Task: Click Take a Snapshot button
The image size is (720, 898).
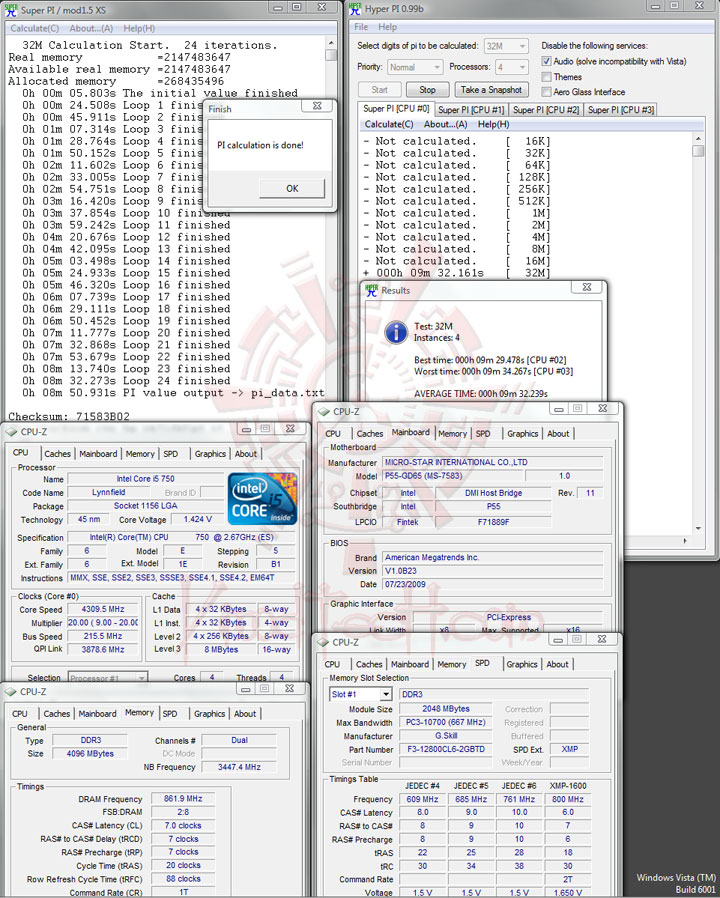Action: [x=491, y=90]
